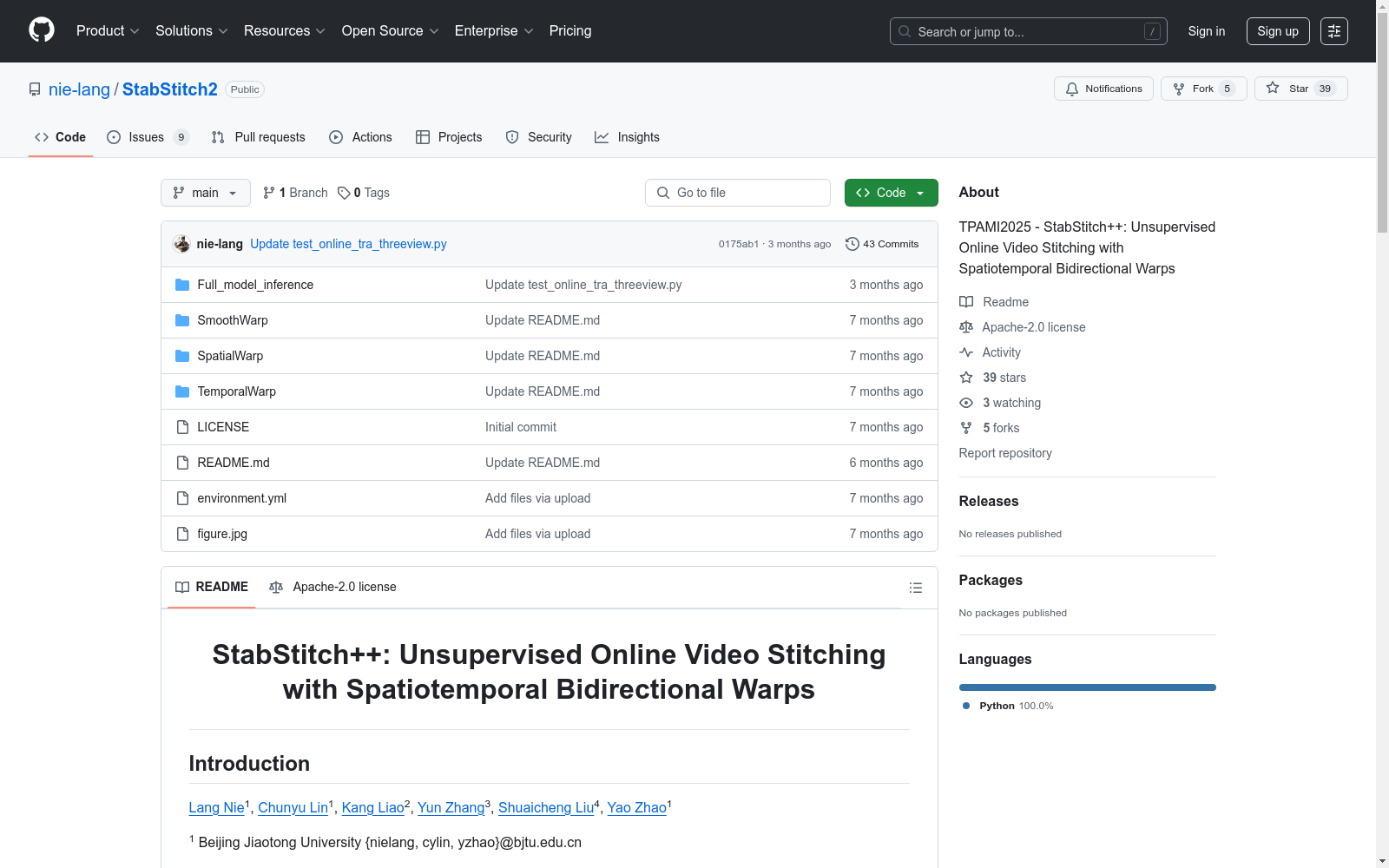The image size is (1389, 868).
Task: Click the README.md file icon
Action: (182, 463)
